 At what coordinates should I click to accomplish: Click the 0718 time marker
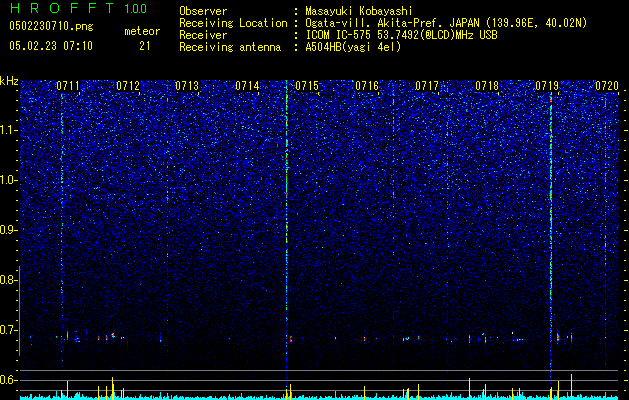[x=487, y=86]
